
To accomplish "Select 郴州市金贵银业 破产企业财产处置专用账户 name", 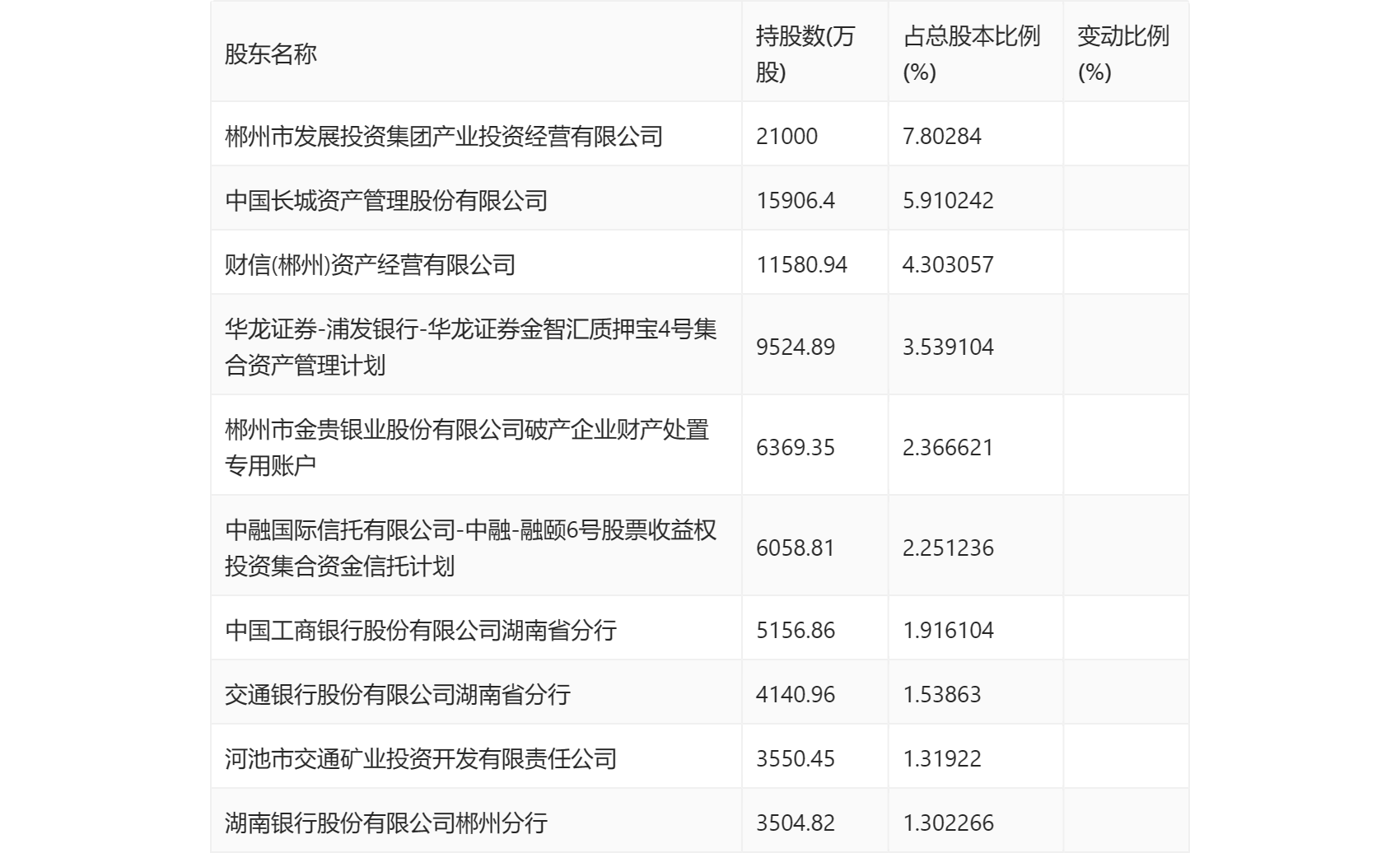I will 467,447.
